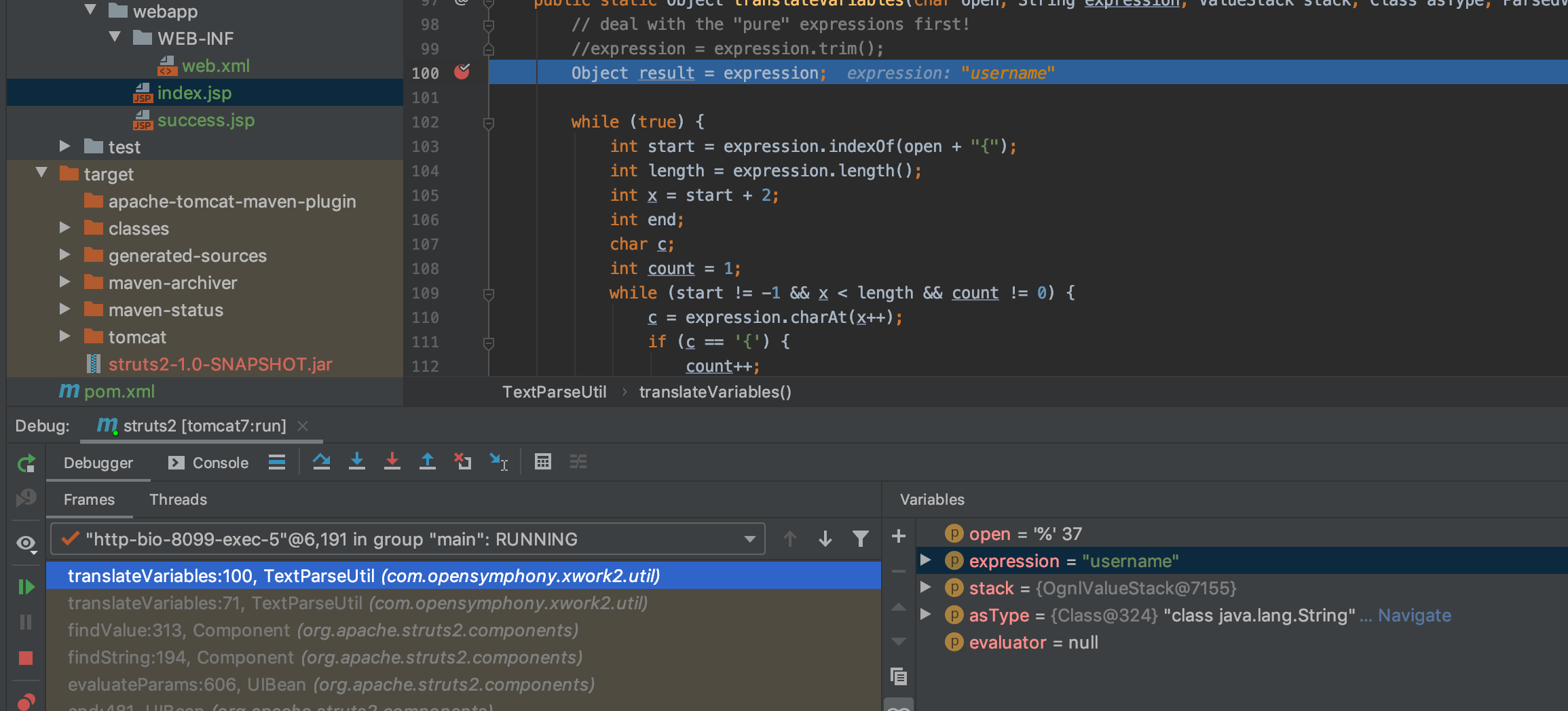
Task: Open web.xml in the project tree
Action: [204, 66]
